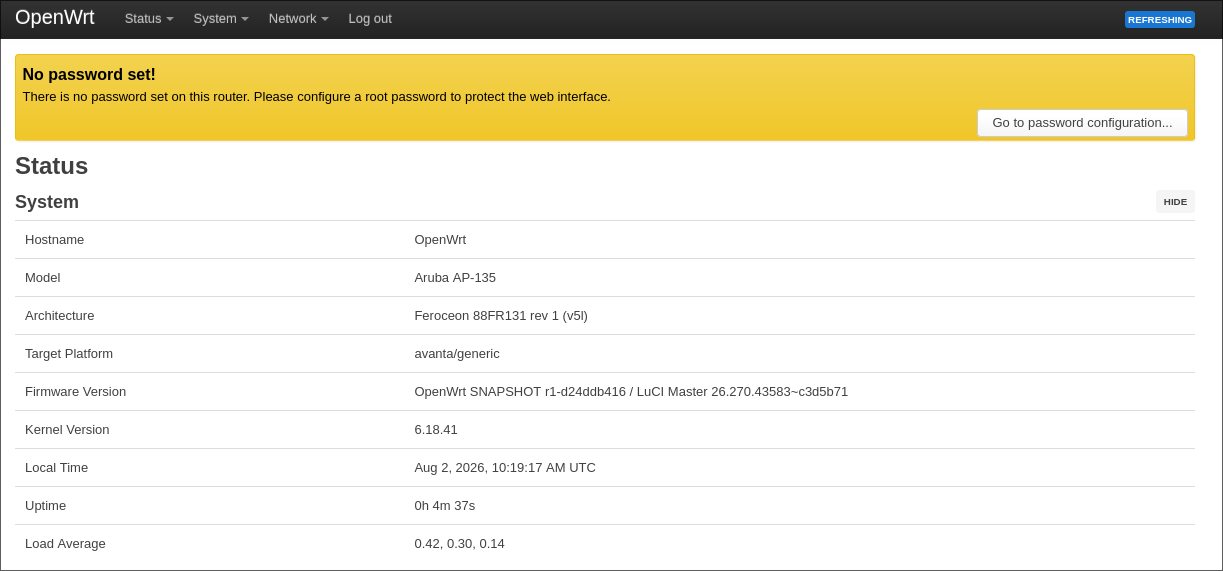Click the Target Platform row label

click(x=69, y=354)
